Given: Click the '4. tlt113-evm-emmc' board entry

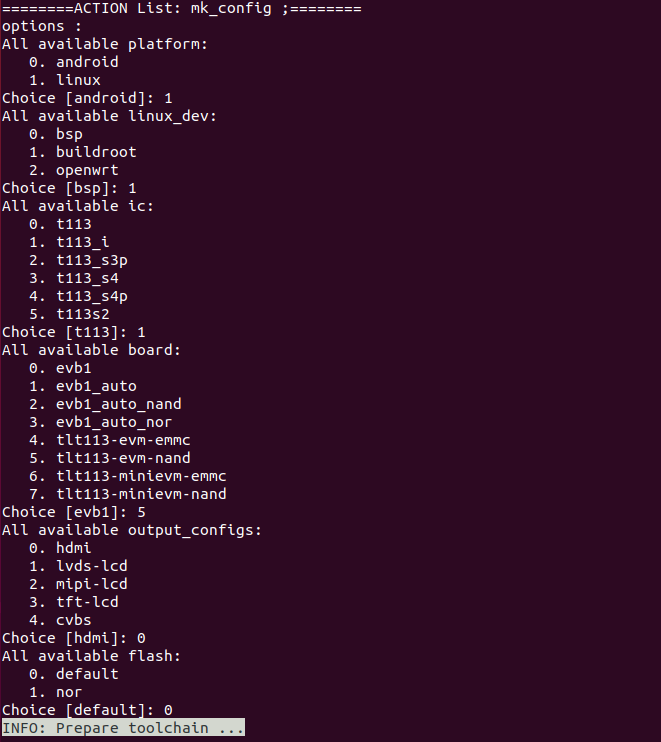Looking at the screenshot, I should coord(110,440).
